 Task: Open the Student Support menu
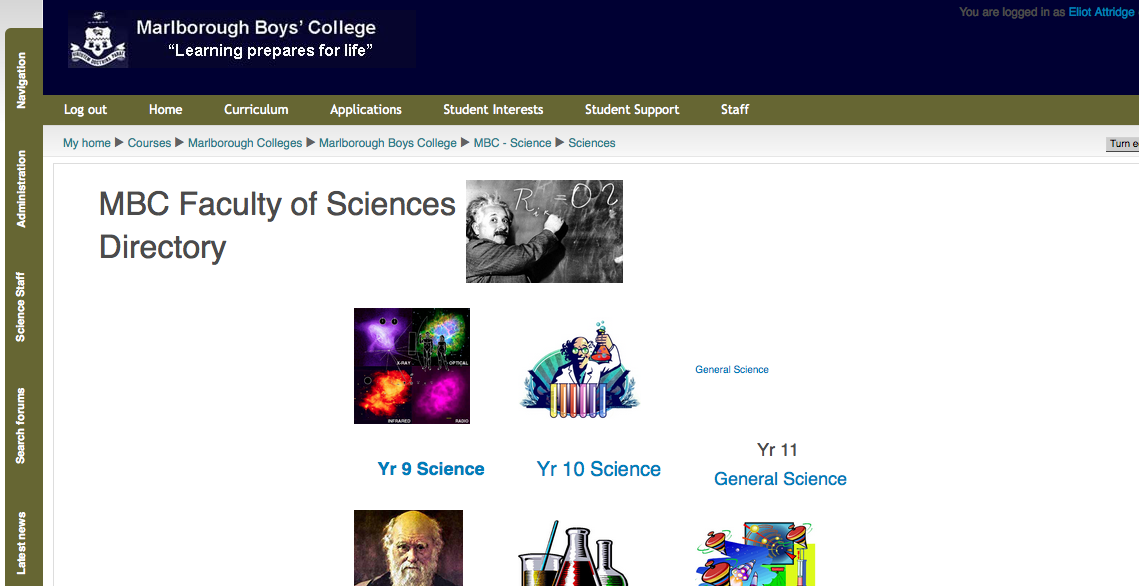click(631, 109)
